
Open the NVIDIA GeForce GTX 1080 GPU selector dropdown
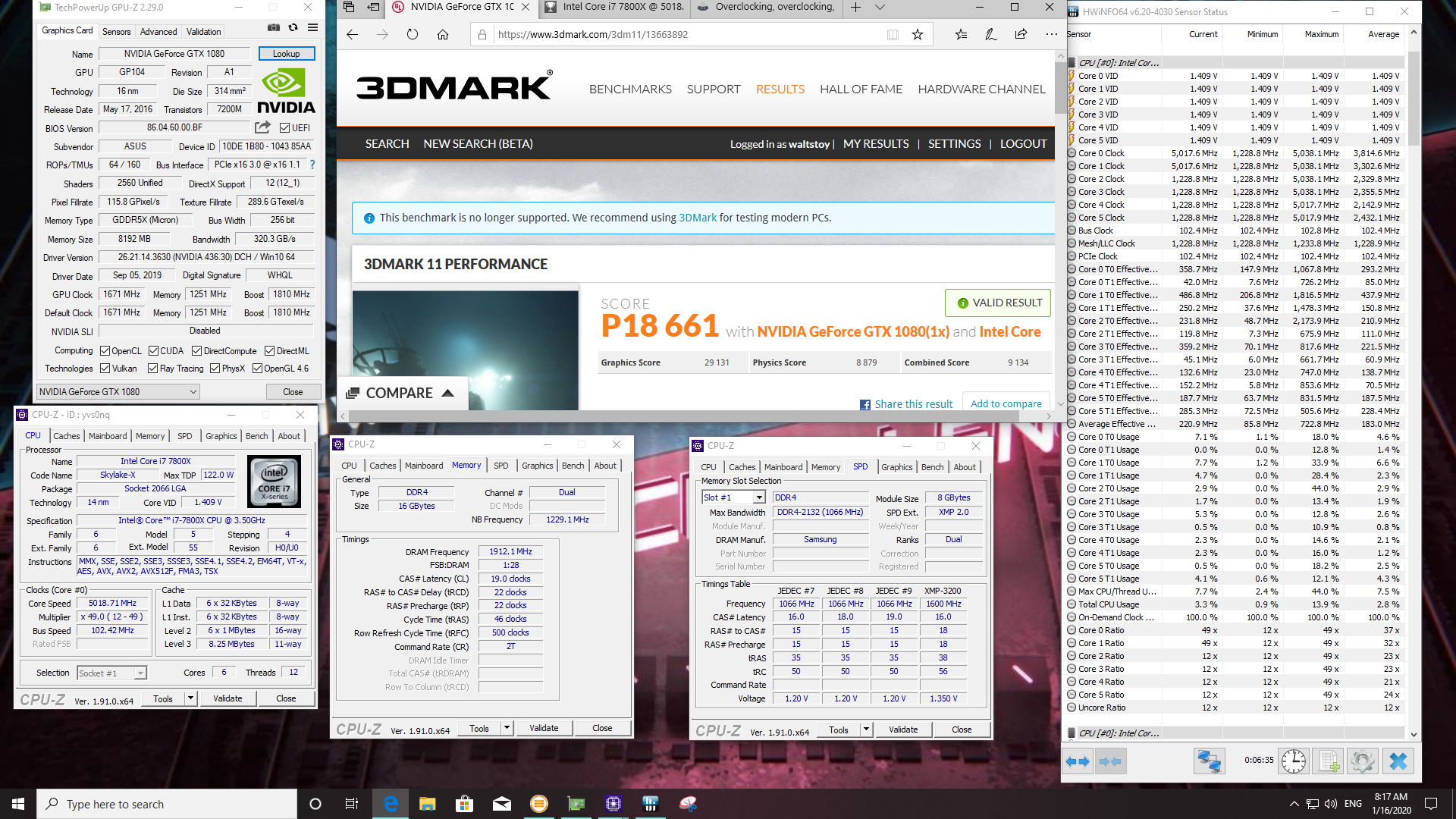click(119, 392)
